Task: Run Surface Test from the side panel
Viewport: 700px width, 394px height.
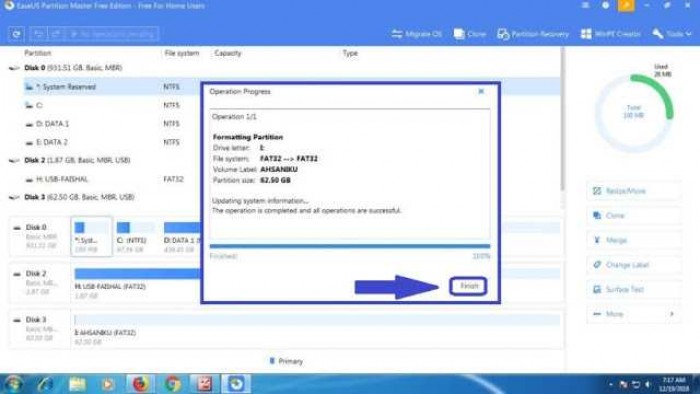Action: pyautogui.click(x=633, y=289)
